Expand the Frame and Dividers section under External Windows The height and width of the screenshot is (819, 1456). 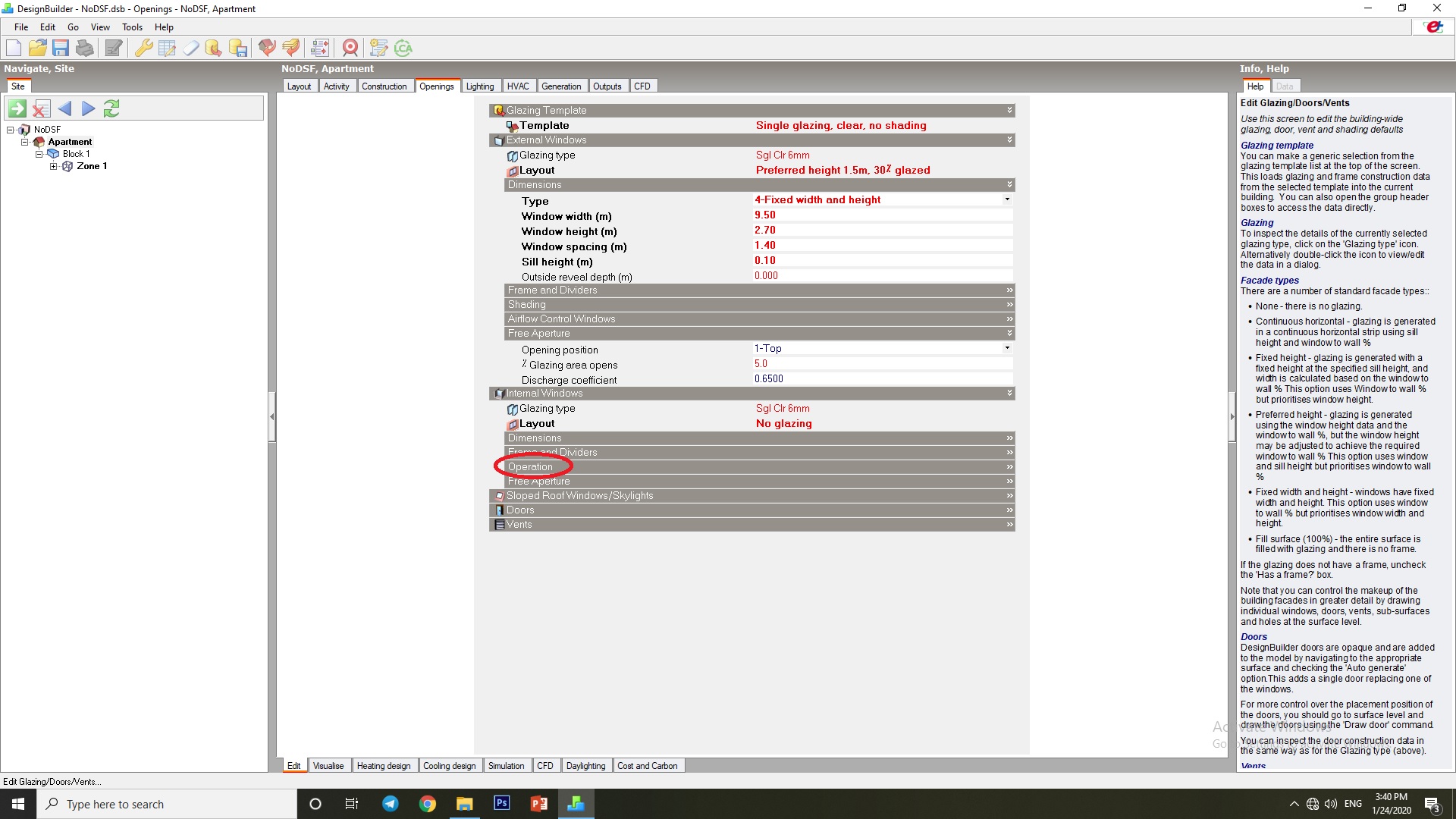[x=759, y=290]
